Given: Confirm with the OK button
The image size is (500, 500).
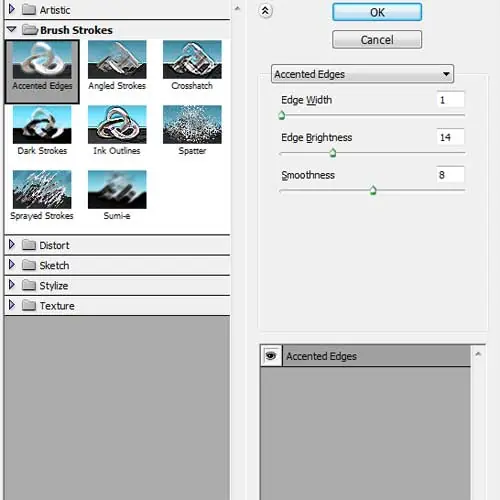Looking at the screenshot, I should pyautogui.click(x=377, y=12).
